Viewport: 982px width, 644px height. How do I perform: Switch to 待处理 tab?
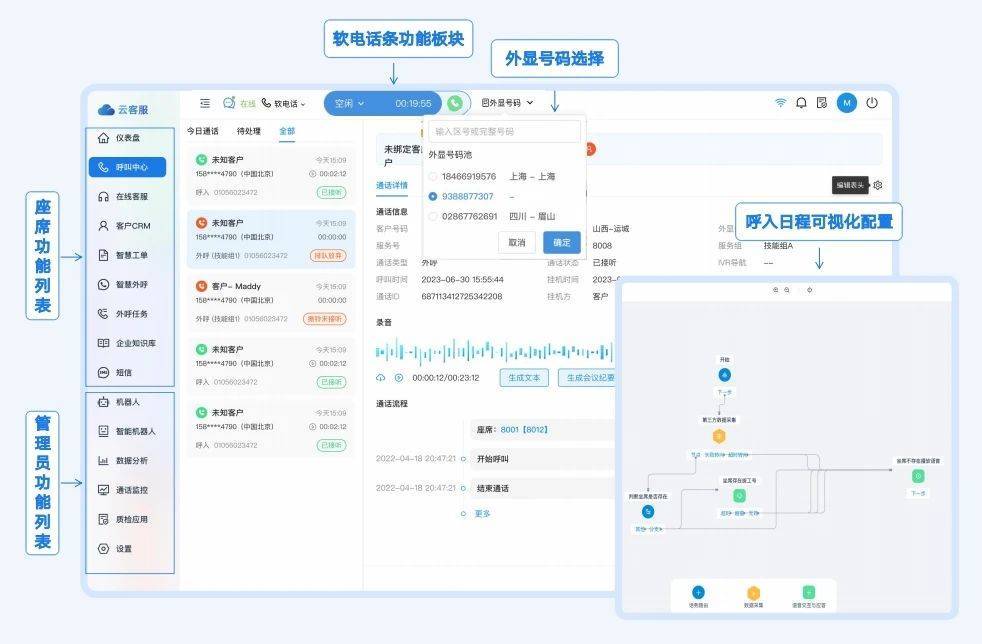pyautogui.click(x=249, y=131)
